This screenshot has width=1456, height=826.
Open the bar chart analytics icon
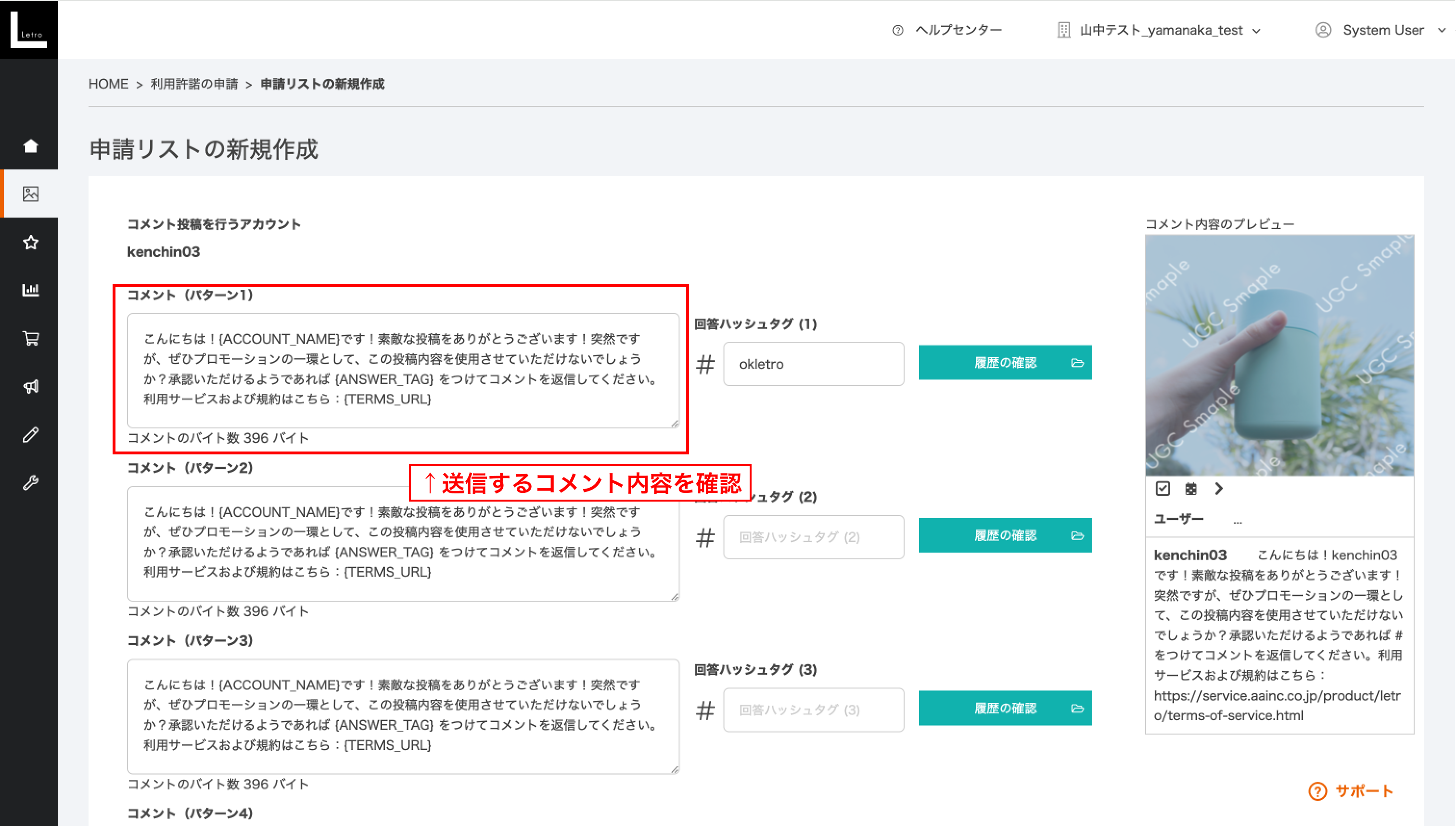(x=31, y=290)
